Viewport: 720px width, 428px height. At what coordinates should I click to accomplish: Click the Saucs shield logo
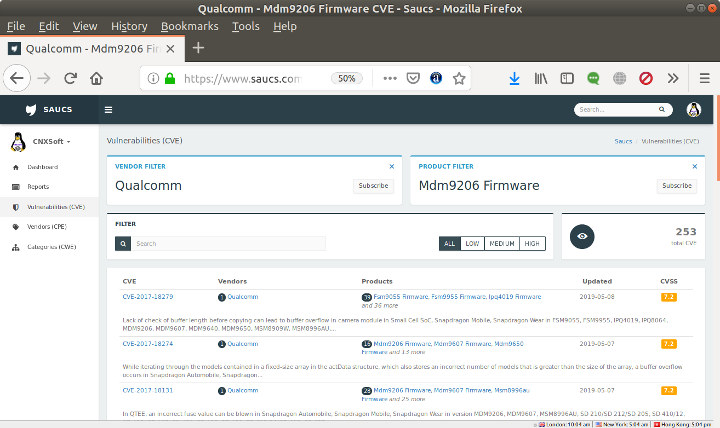[31, 110]
